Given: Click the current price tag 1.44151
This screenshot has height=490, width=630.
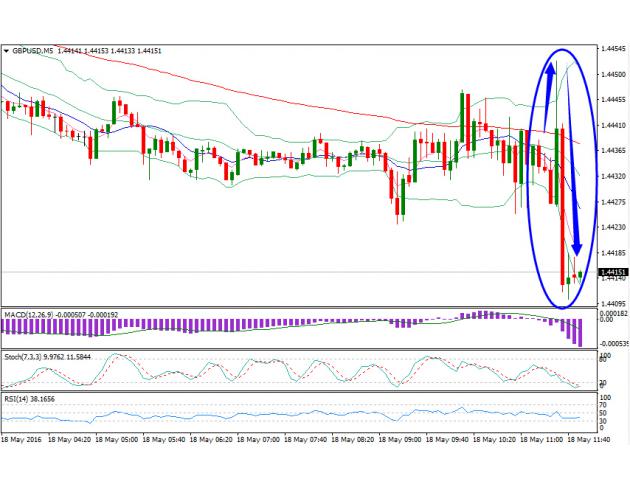Looking at the screenshot, I should pos(611,272).
